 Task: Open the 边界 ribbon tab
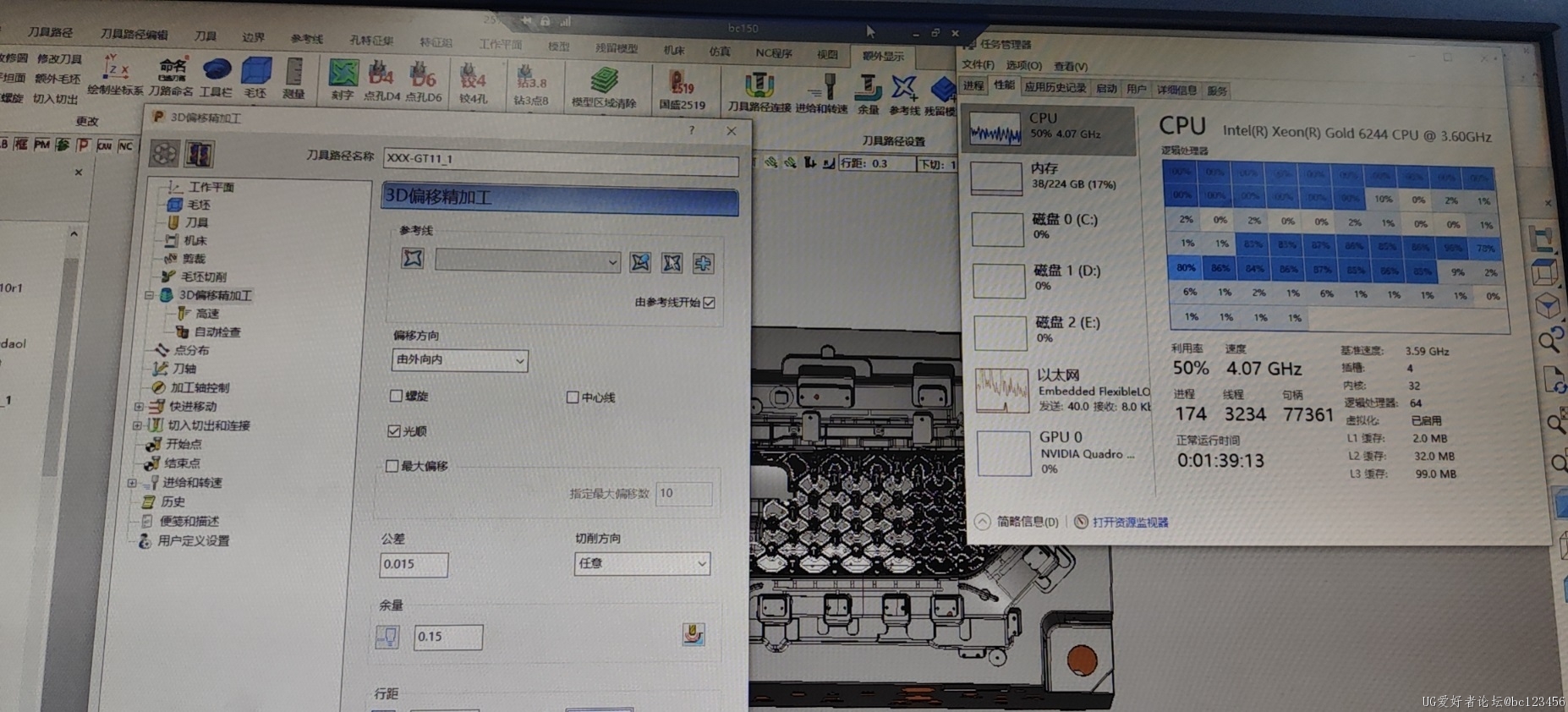point(253,36)
